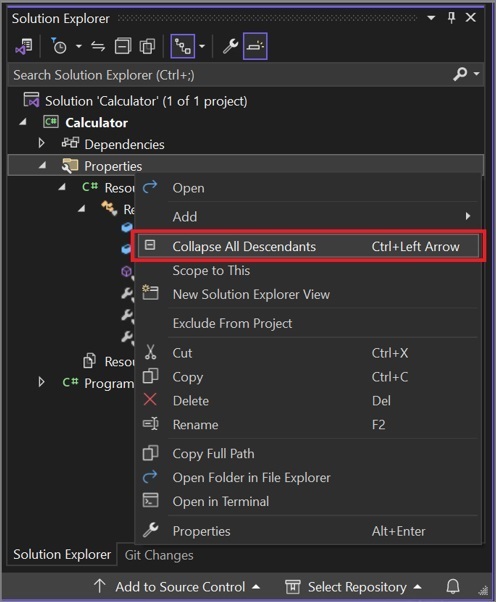Open the Pending Changes Filter dropdown arrow

click(79, 47)
